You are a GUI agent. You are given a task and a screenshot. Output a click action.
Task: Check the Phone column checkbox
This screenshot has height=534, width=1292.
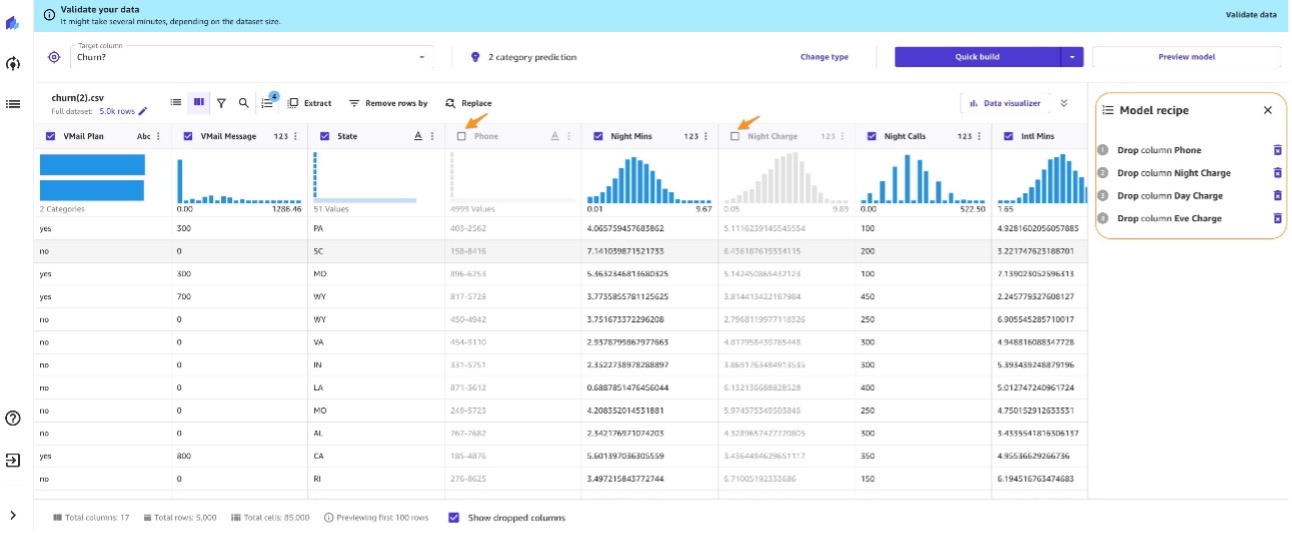pos(461,136)
